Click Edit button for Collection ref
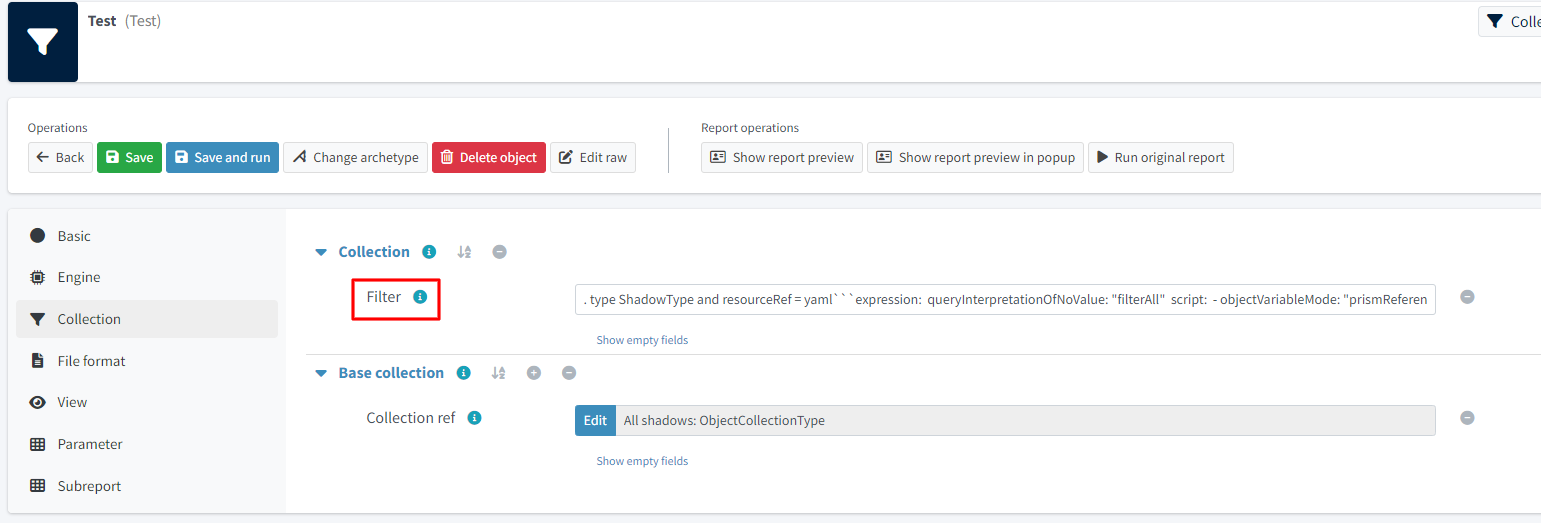Screen dimensions: 1541x523 595,420
